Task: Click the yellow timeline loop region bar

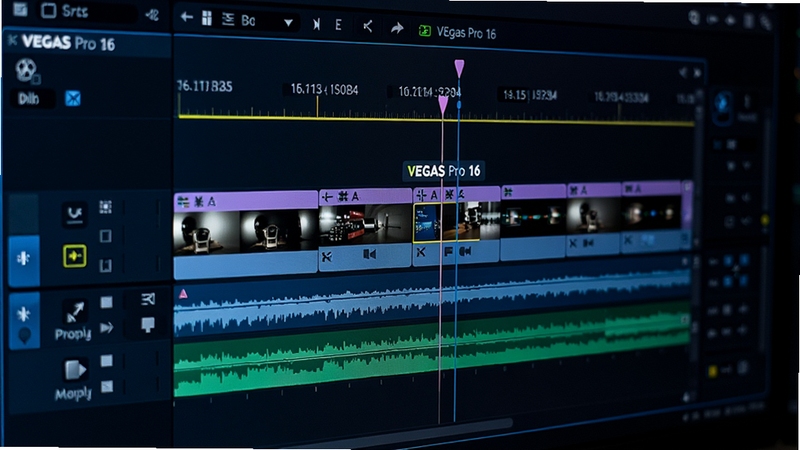Action: pyautogui.click(x=436, y=119)
